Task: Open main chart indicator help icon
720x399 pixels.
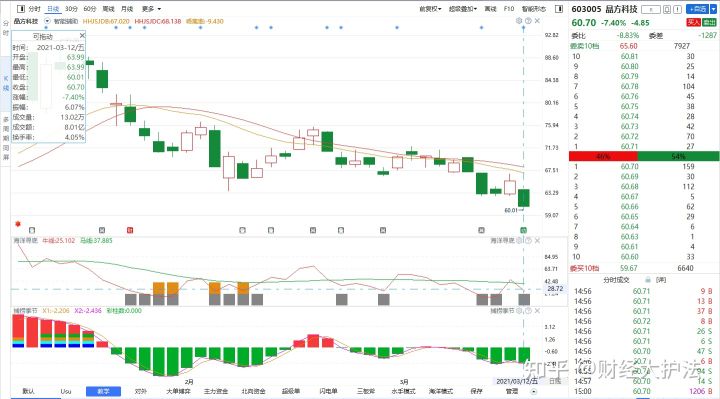Action: (528, 21)
